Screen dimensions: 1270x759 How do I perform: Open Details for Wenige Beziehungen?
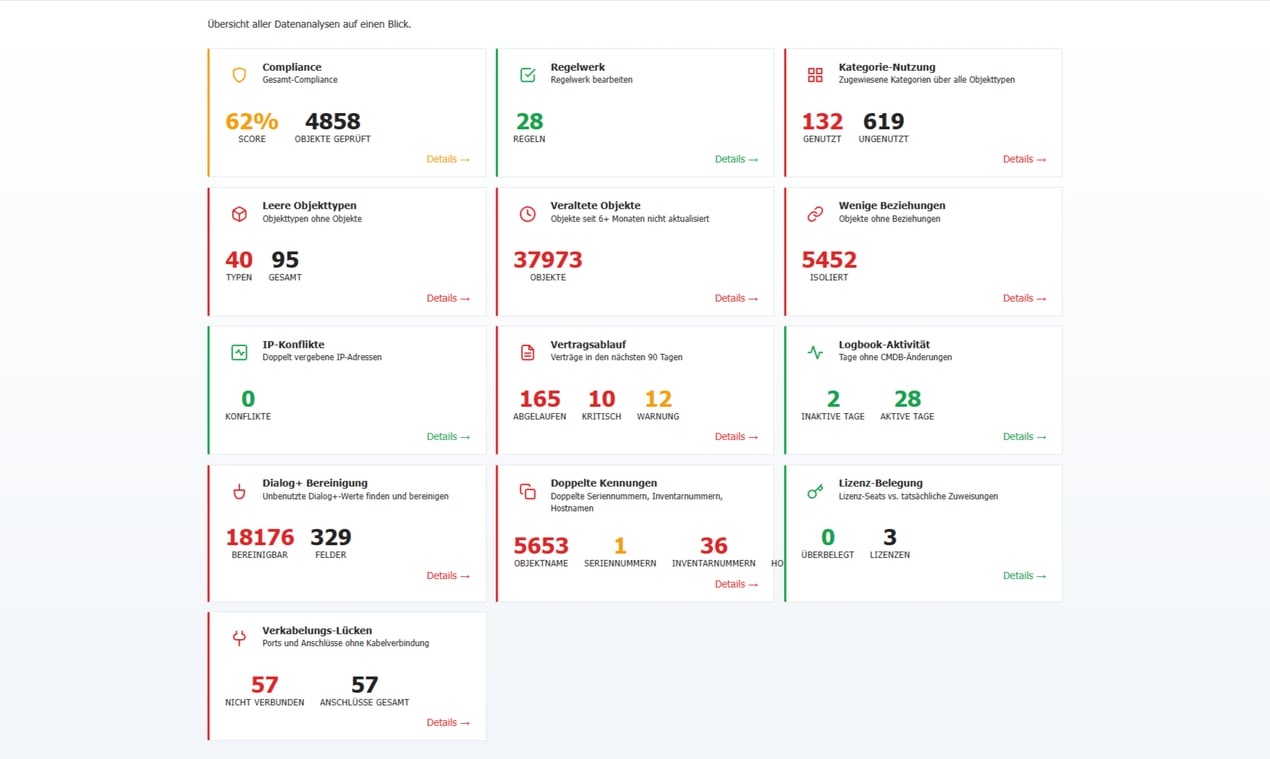pyautogui.click(x=1024, y=298)
